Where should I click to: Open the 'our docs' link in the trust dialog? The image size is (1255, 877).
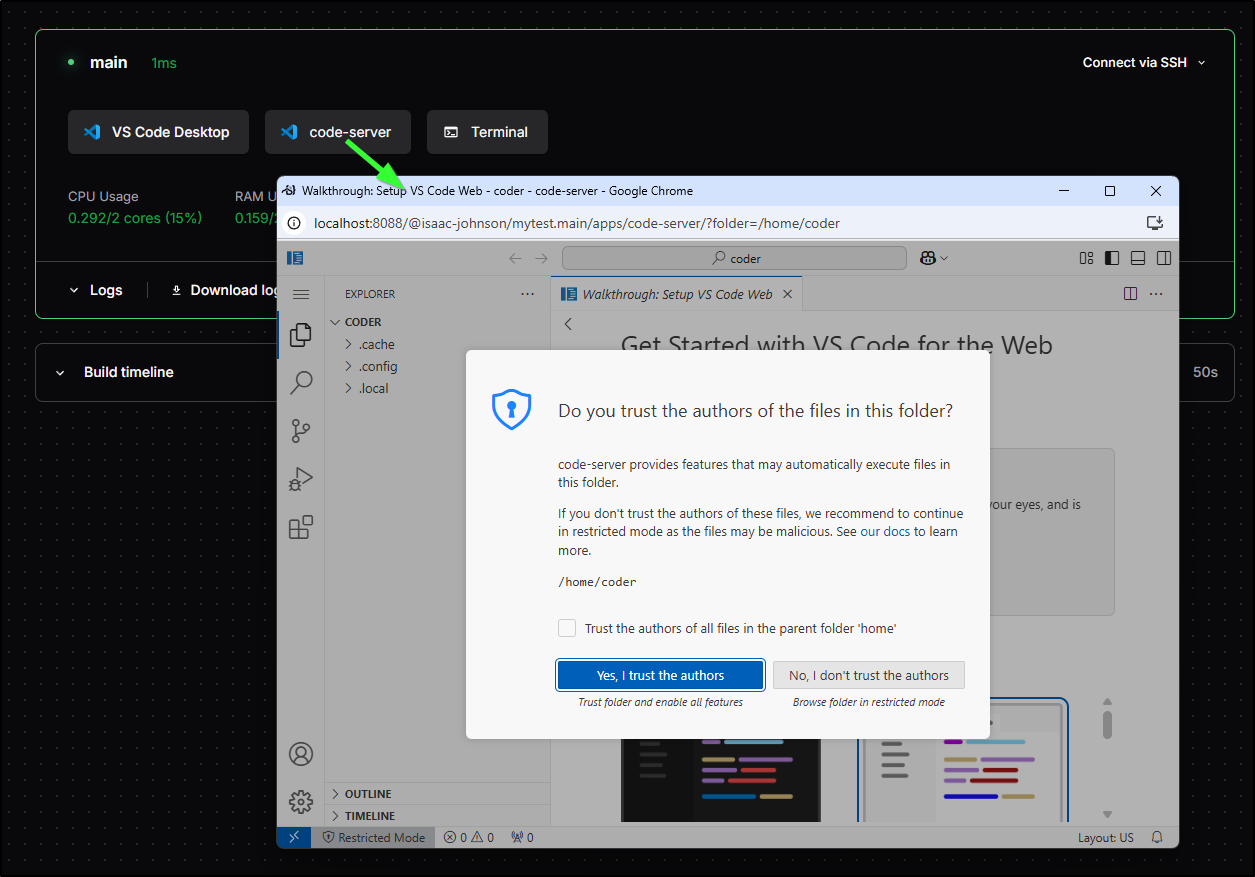(x=885, y=531)
